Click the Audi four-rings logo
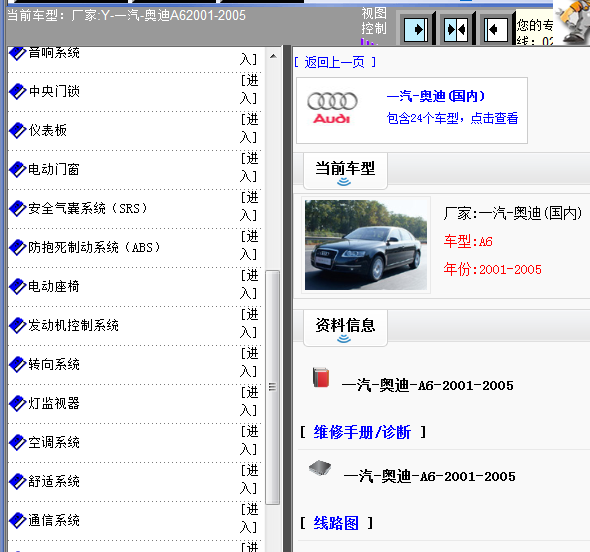 [x=332, y=101]
